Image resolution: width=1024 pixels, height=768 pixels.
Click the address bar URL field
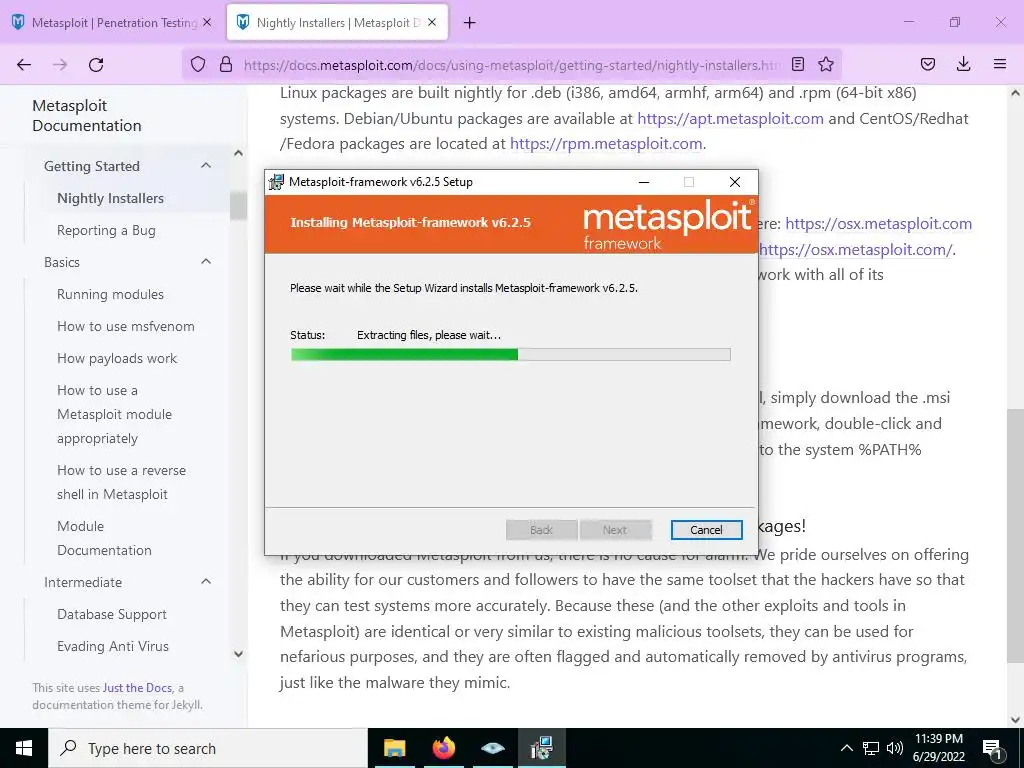pyautogui.click(x=512, y=65)
